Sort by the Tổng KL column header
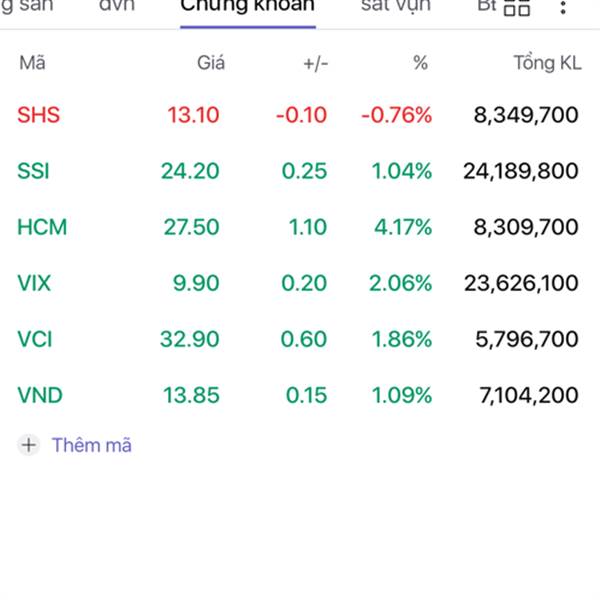 [547, 63]
